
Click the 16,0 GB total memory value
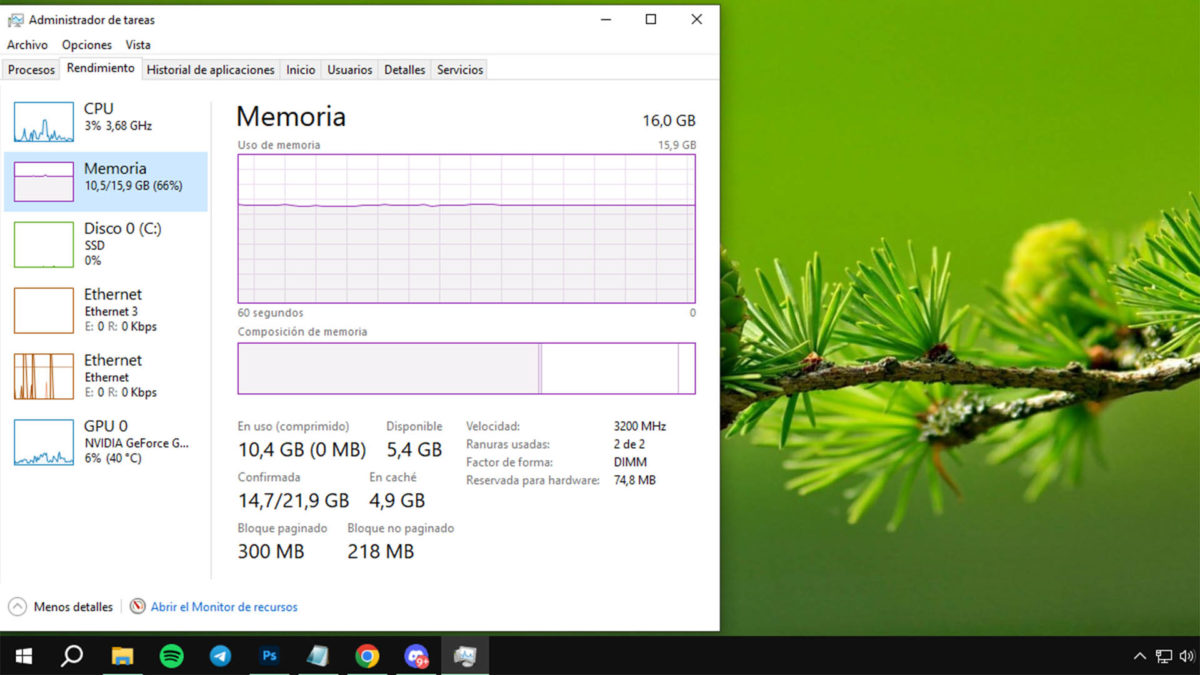point(669,120)
